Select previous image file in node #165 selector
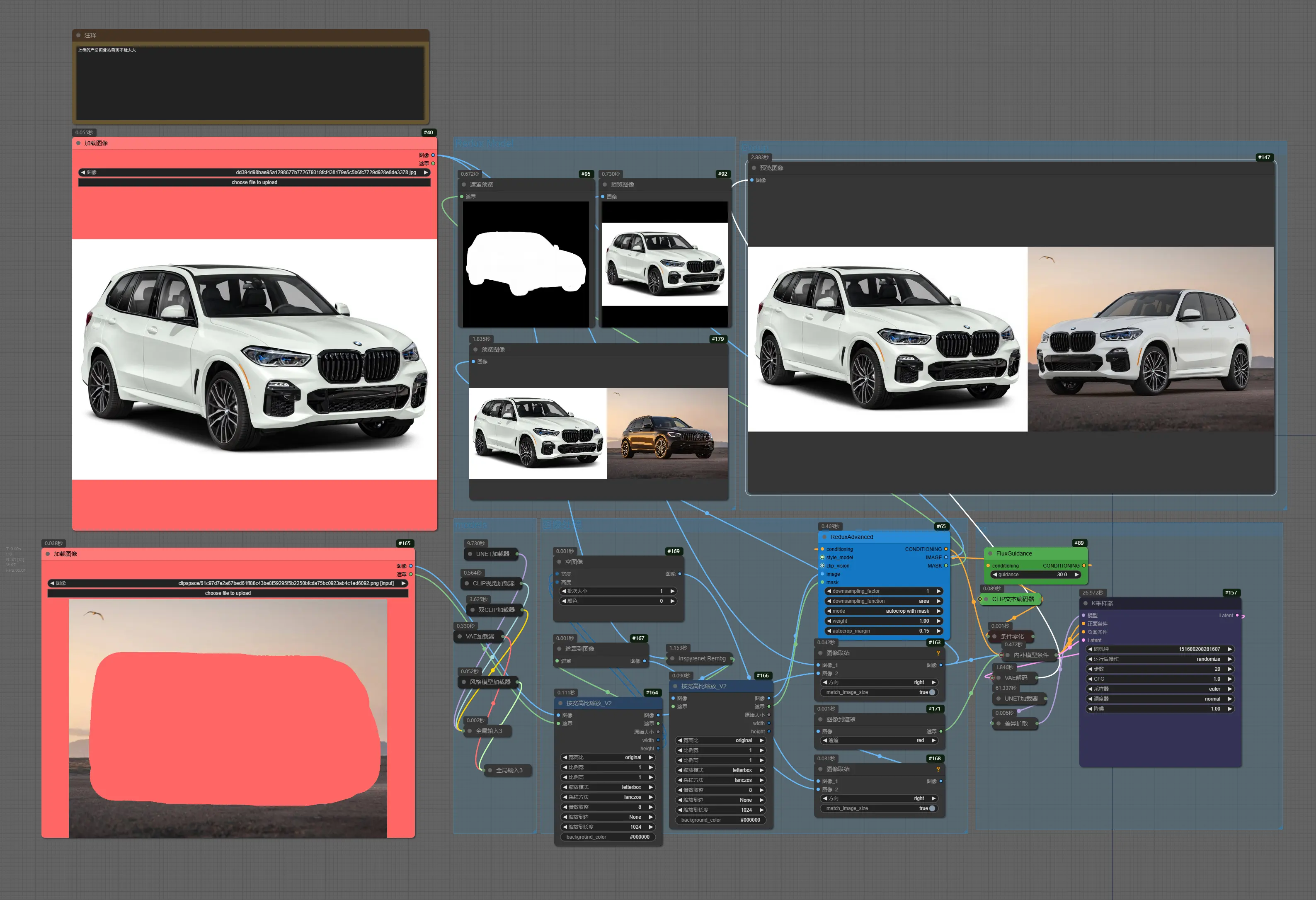 point(52,583)
